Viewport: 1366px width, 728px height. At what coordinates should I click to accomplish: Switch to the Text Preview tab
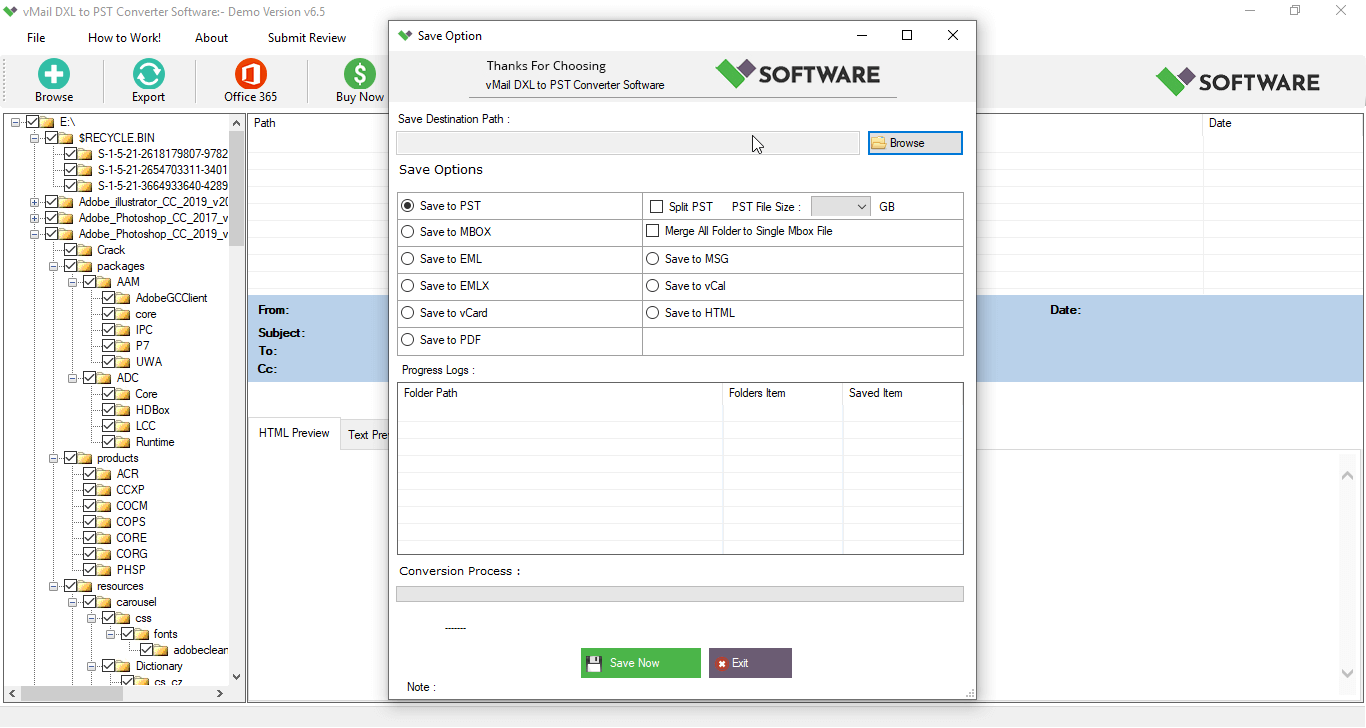click(x=365, y=435)
